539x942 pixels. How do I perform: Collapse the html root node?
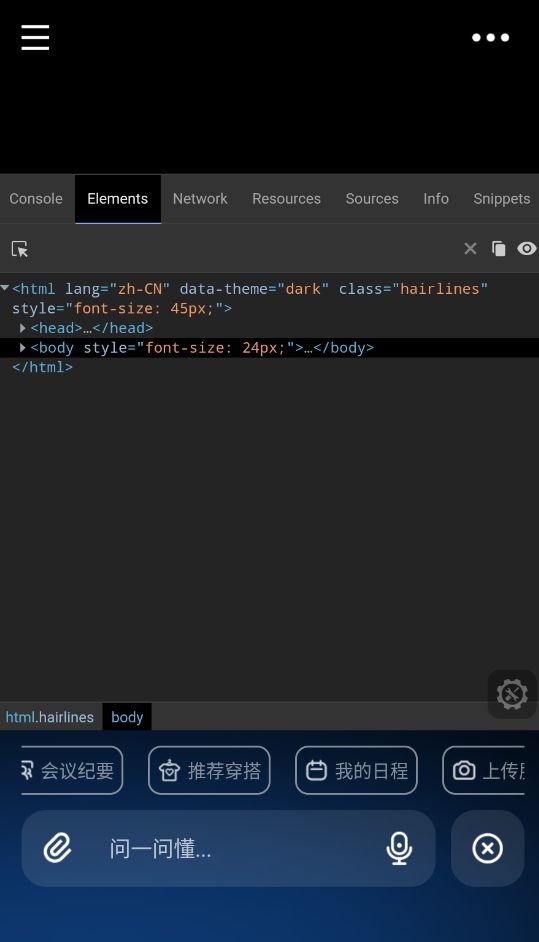pyautogui.click(x=5, y=288)
